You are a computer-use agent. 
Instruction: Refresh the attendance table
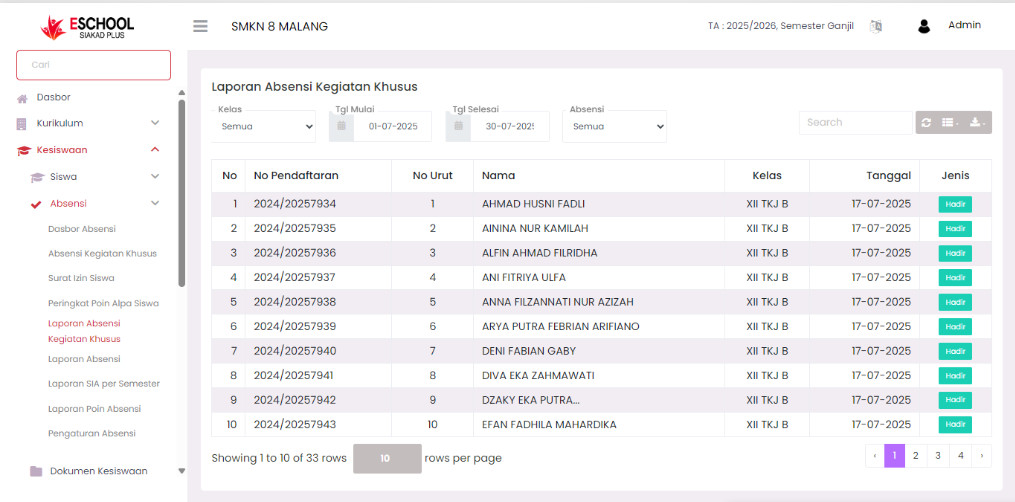click(x=926, y=122)
